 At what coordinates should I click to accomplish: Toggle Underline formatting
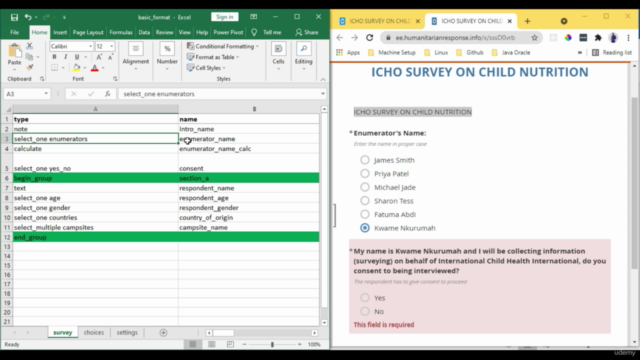(77, 57)
